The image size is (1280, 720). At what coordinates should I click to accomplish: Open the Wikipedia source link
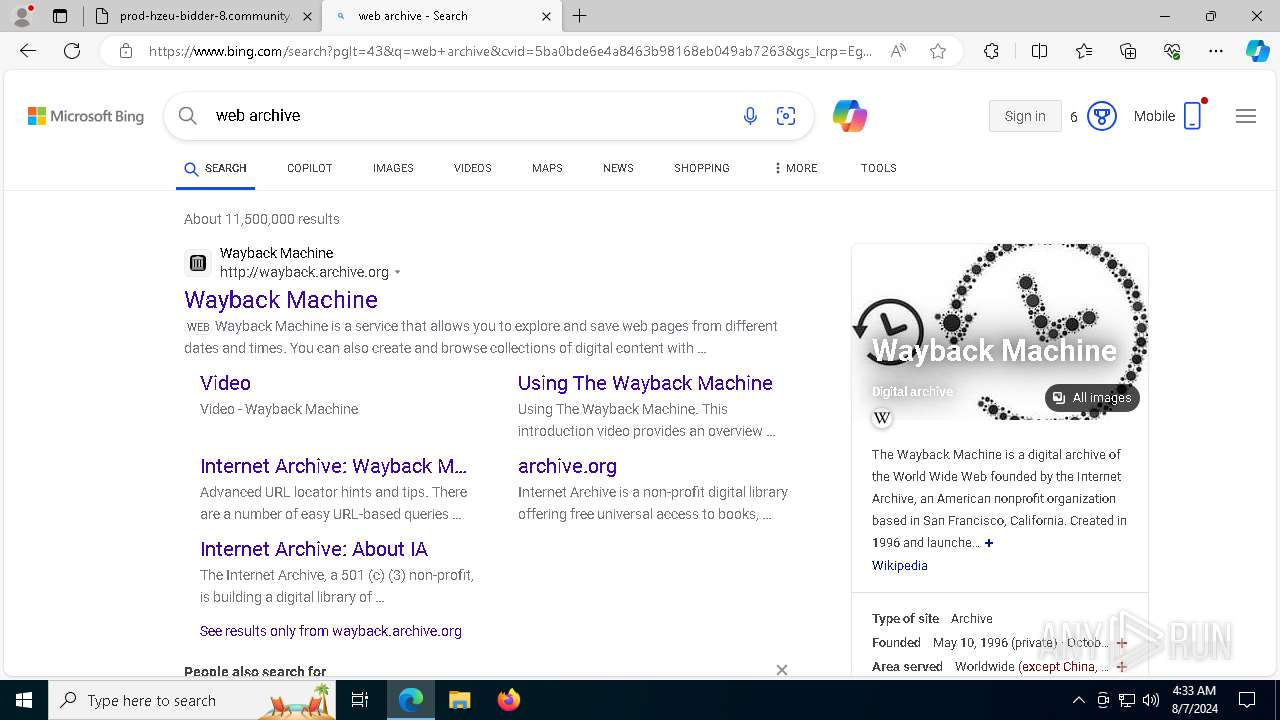coord(900,566)
